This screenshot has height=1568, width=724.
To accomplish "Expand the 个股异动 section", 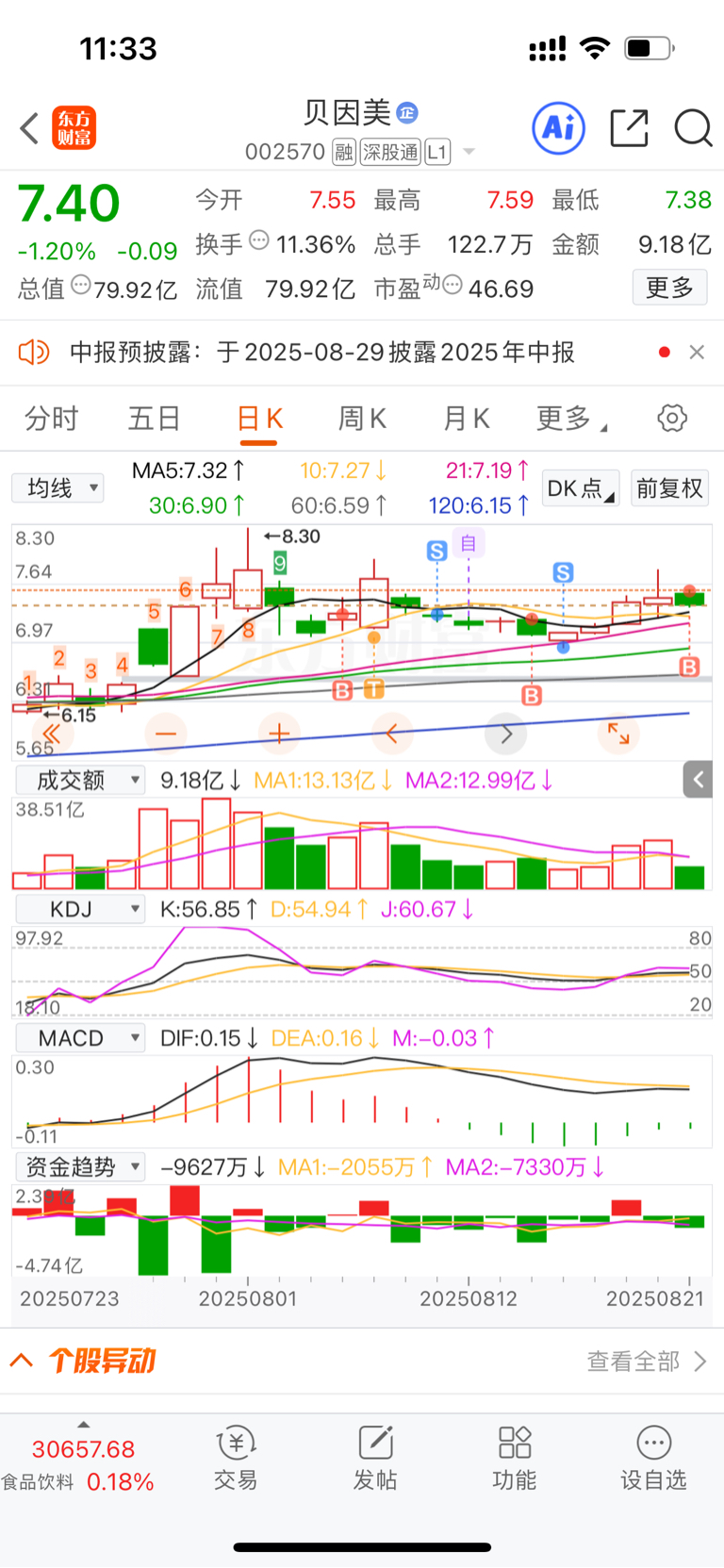I will tap(83, 1361).
